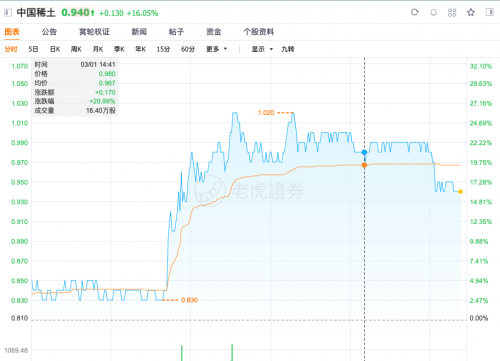Screen dimensions: 500x361
Task: Open the 窝轮权证 tab
Action: 94,32
